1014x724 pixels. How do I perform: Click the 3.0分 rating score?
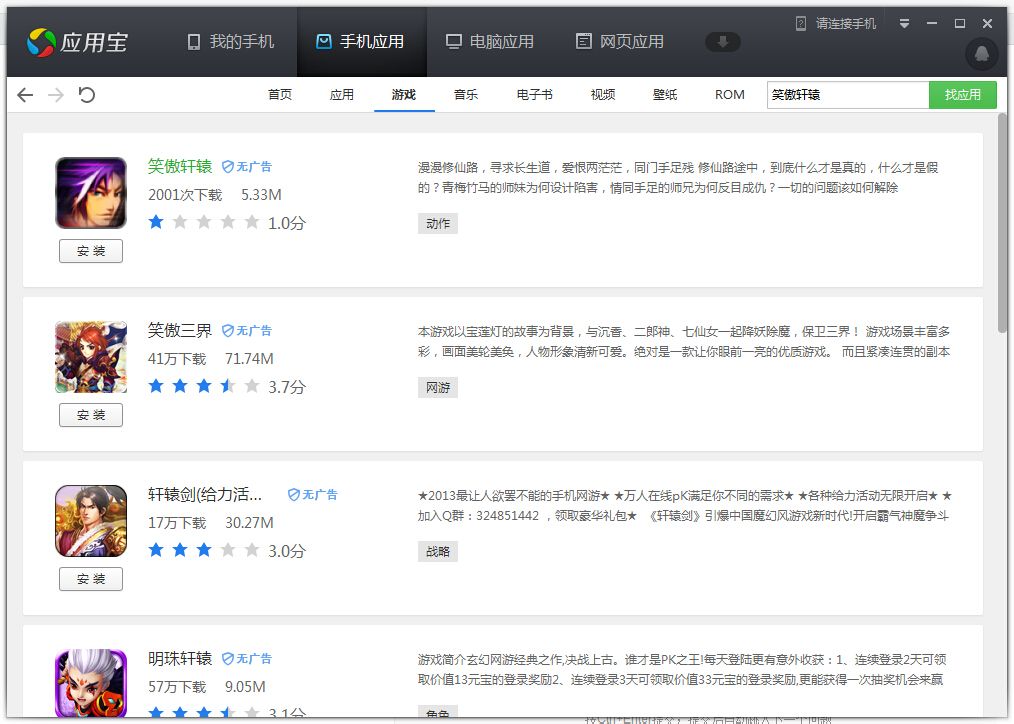(286, 552)
